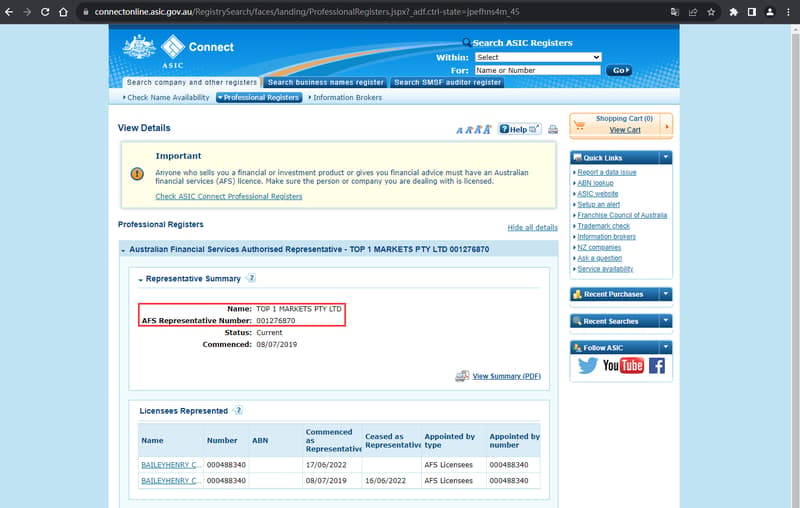This screenshot has height=508, width=800.
Task: Click the Go search button
Action: 619,70
